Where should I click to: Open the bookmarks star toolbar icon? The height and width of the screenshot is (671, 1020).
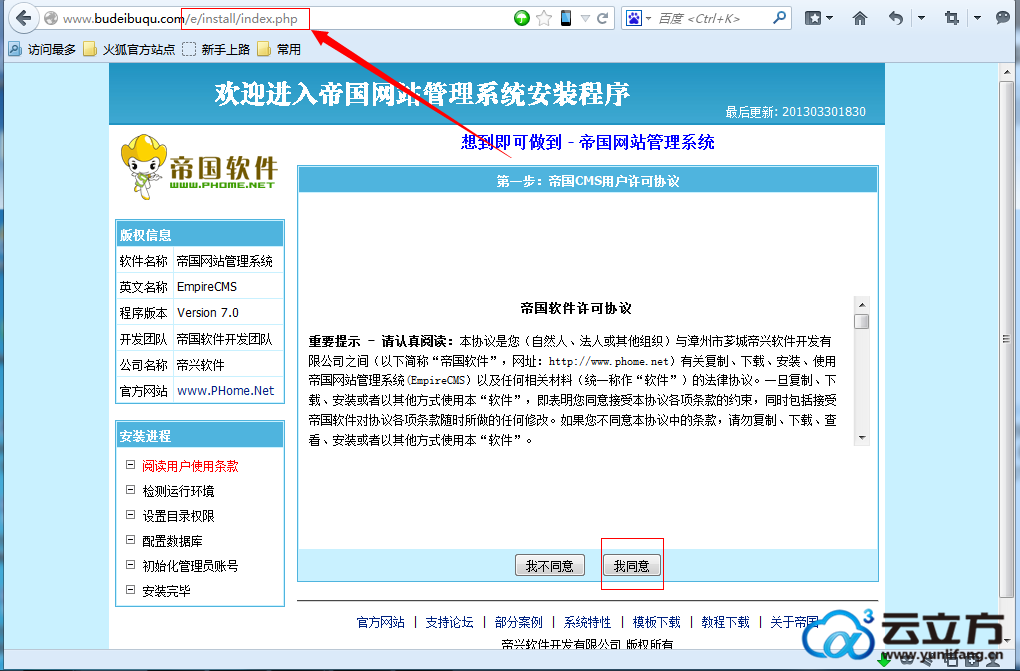(813, 18)
